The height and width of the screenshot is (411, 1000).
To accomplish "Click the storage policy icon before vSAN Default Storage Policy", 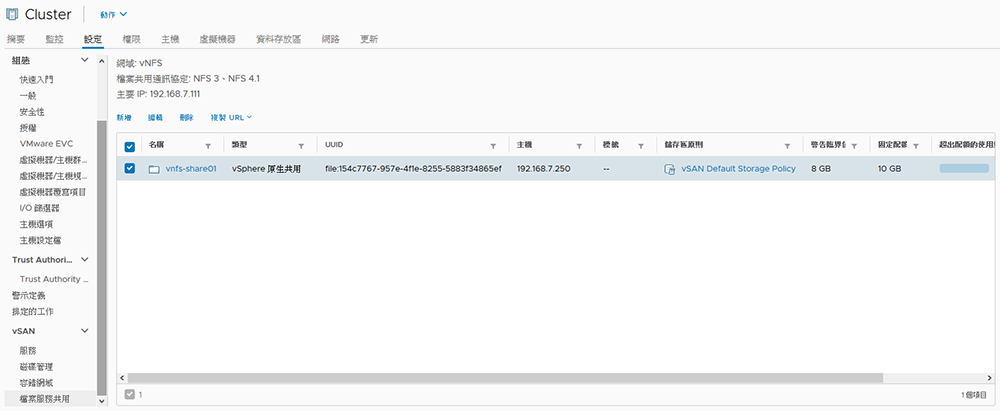I will click(670, 169).
